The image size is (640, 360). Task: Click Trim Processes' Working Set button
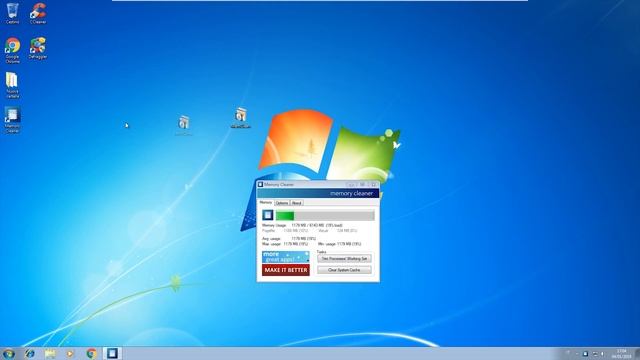click(344, 259)
